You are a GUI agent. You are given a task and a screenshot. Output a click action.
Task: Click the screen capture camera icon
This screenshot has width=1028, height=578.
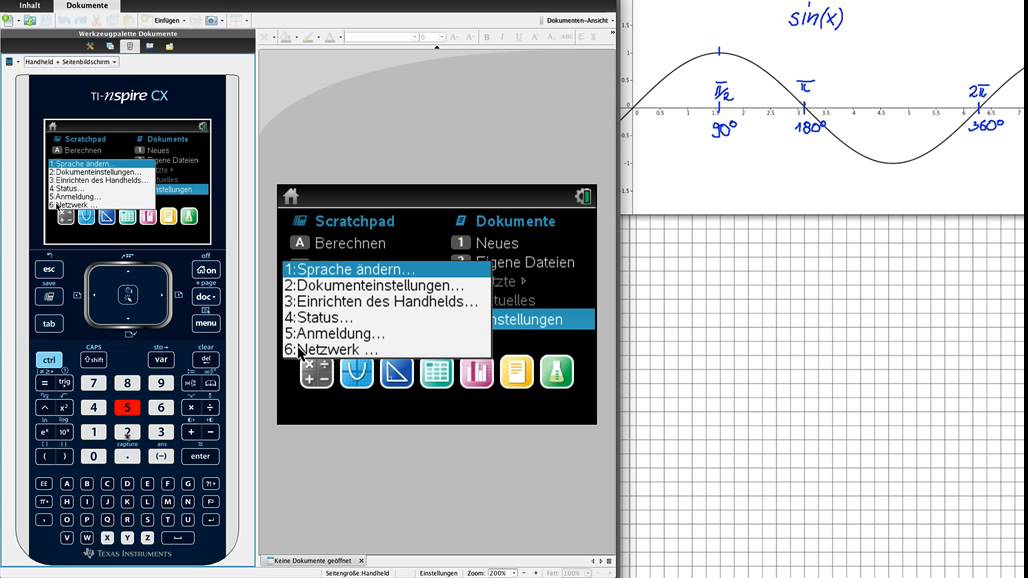point(211,20)
